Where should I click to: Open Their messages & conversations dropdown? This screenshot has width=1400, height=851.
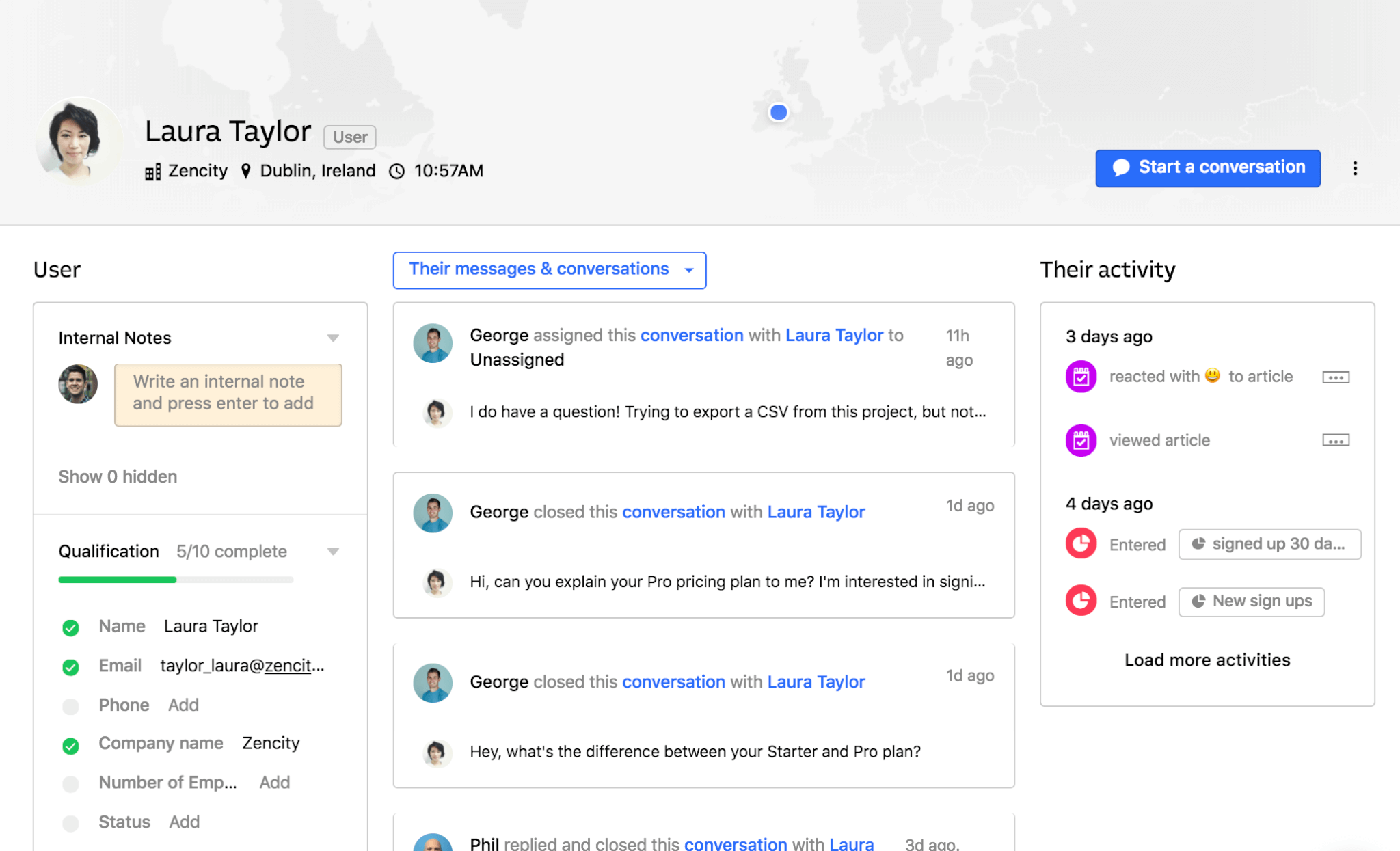(550, 270)
